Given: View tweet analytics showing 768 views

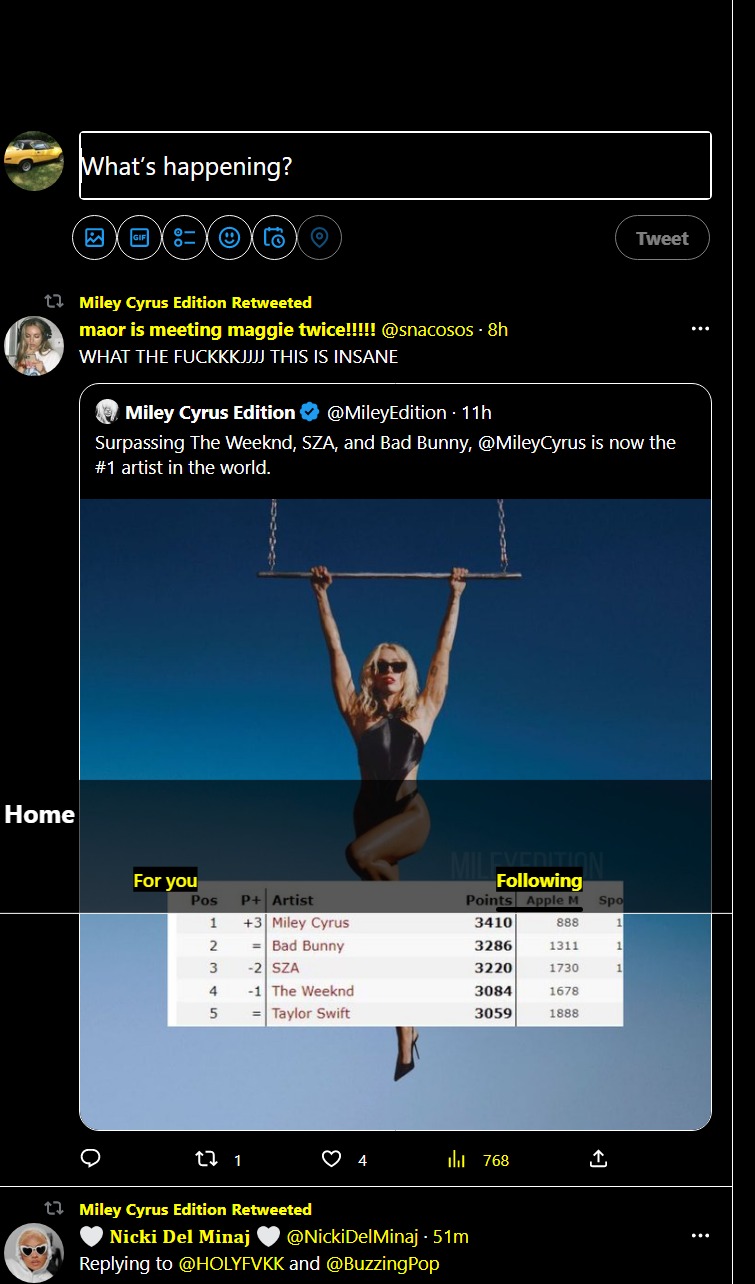Looking at the screenshot, I should pyautogui.click(x=457, y=1159).
